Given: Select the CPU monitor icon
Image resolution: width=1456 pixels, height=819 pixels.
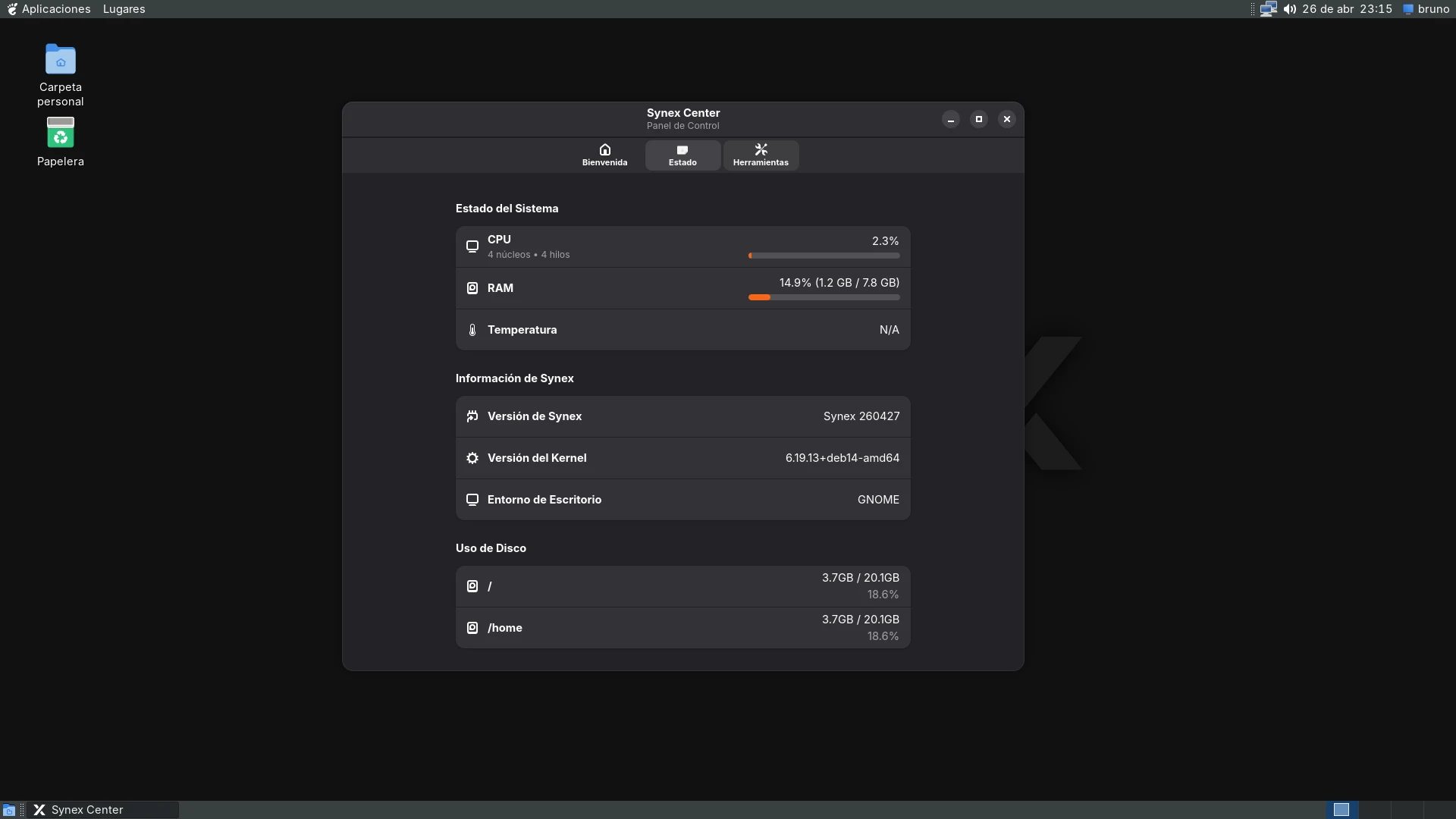Looking at the screenshot, I should click(472, 245).
